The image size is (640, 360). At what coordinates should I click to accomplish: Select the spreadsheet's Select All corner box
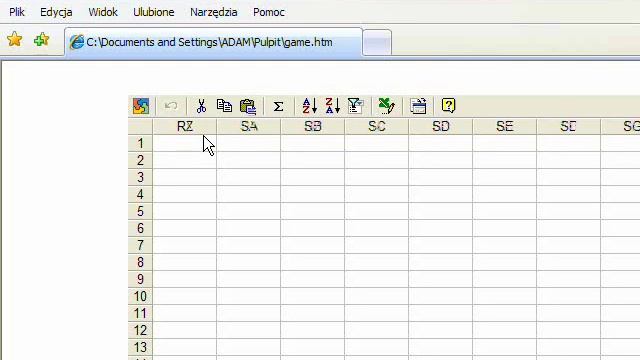(x=140, y=127)
